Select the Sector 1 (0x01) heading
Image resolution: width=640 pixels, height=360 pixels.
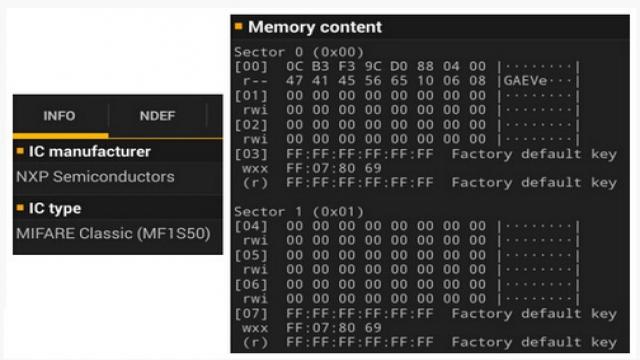(299, 212)
